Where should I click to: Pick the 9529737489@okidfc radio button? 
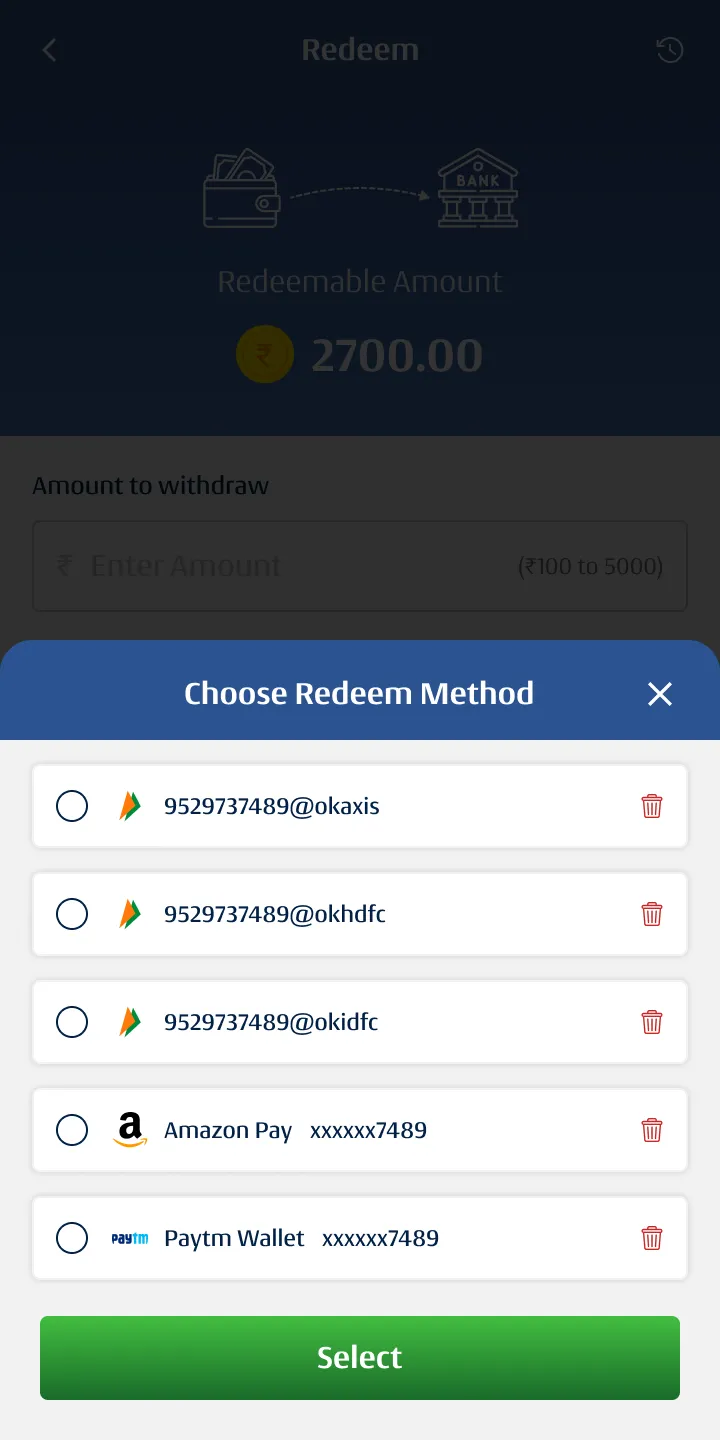tap(72, 1022)
